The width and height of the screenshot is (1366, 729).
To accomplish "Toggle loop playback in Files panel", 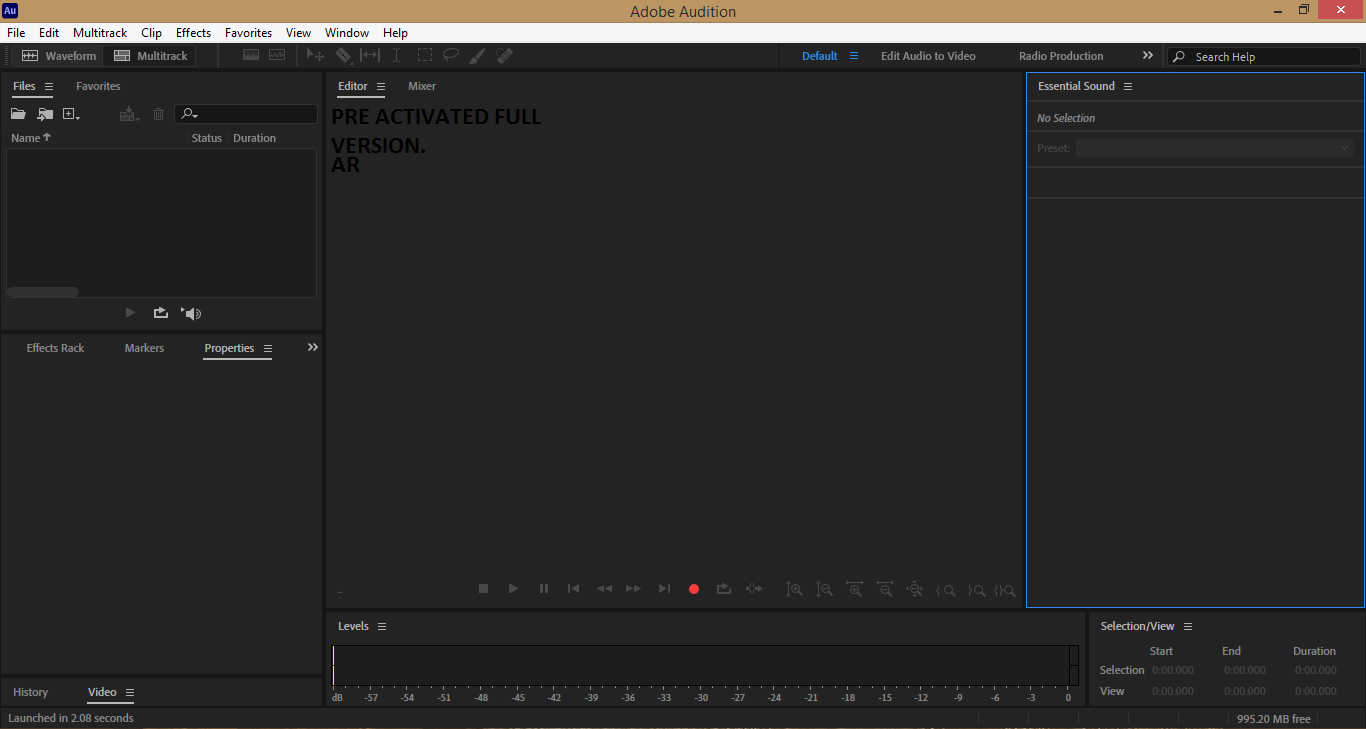I will (160, 313).
